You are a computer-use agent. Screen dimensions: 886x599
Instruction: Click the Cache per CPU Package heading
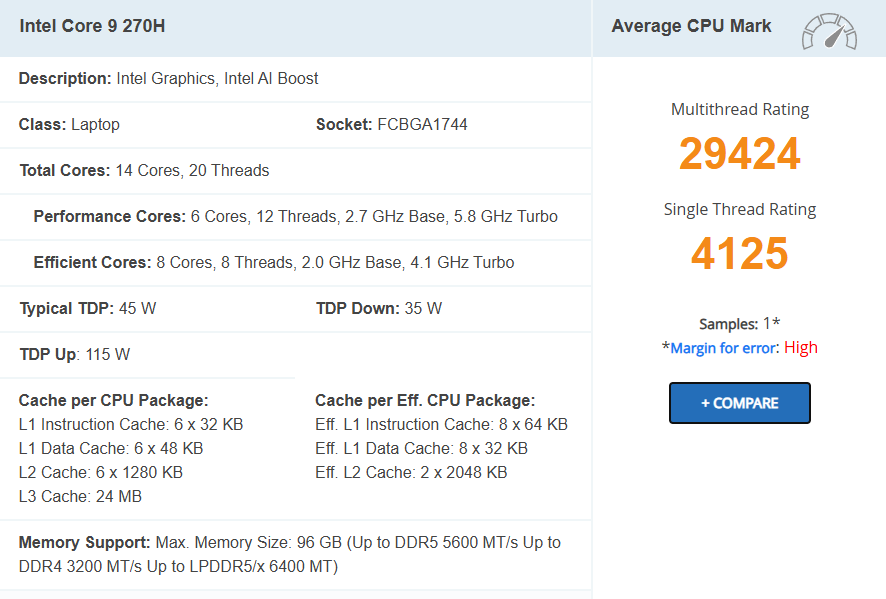point(116,400)
